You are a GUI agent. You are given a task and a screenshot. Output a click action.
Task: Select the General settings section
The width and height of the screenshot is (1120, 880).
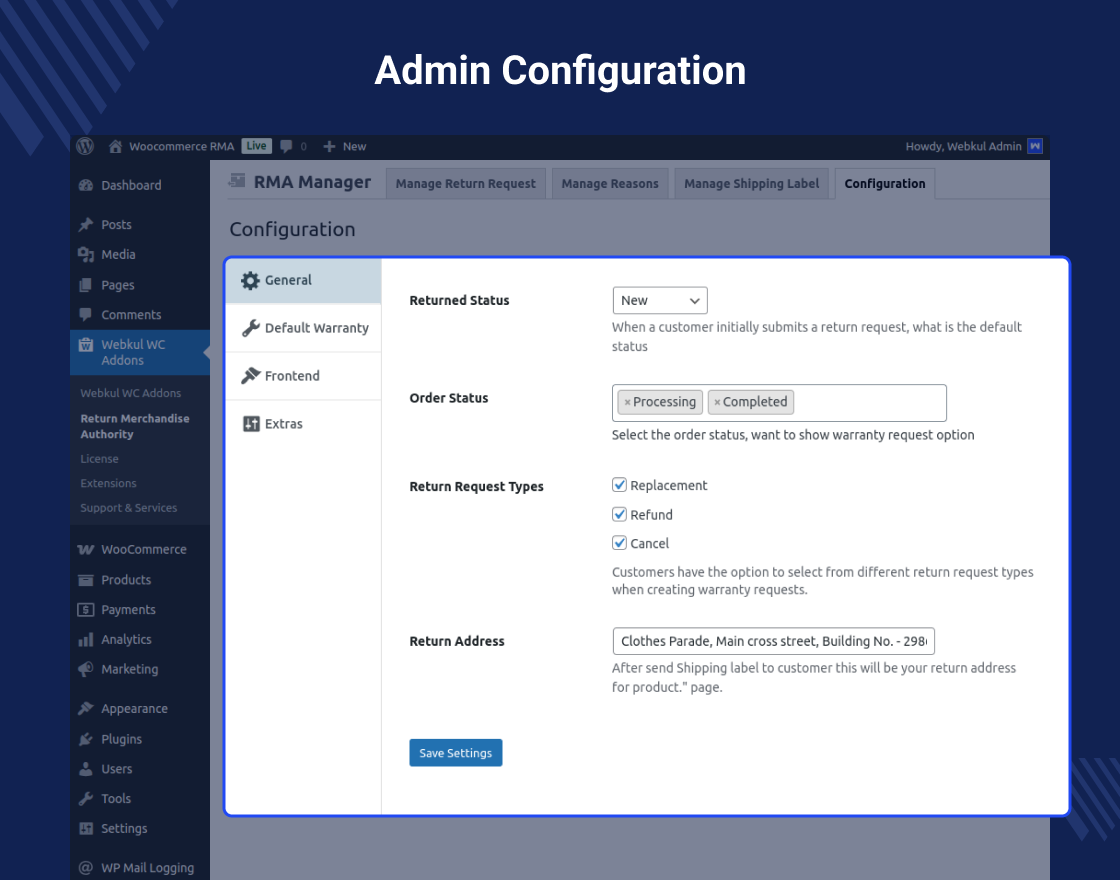click(304, 281)
